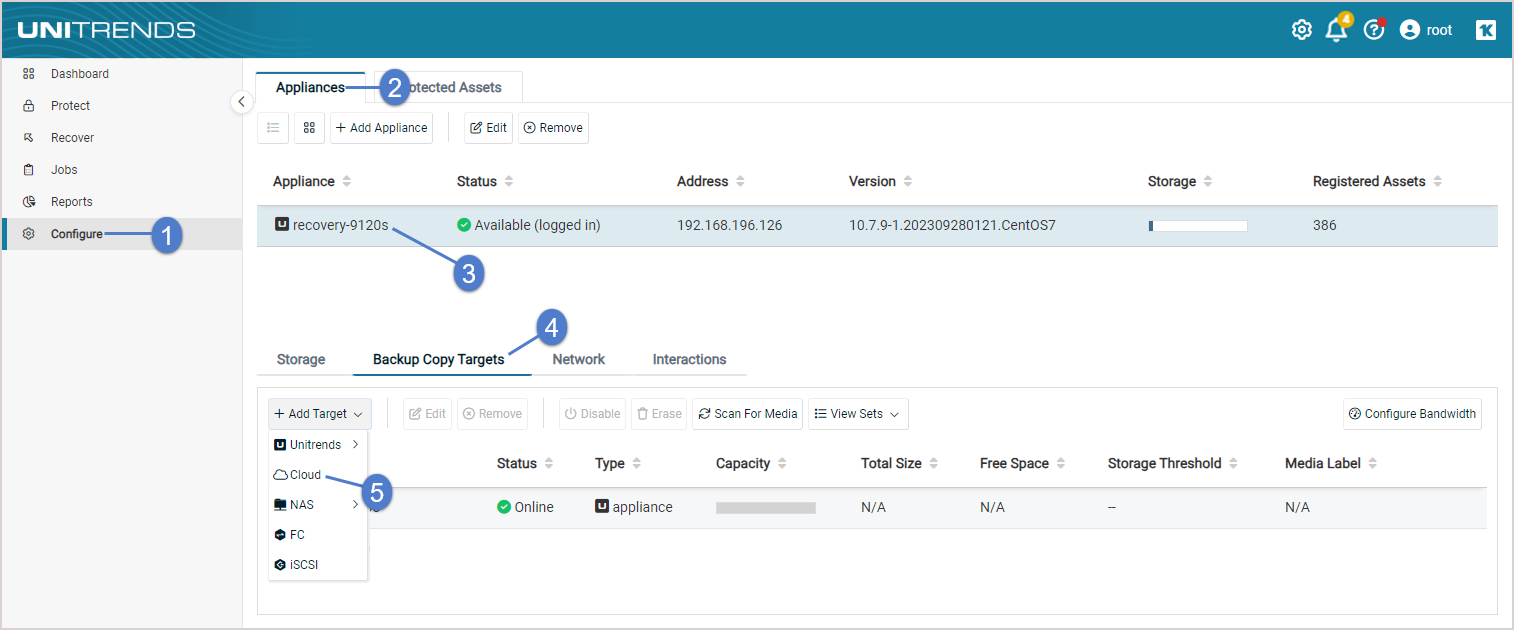Click the Configure gear icon in sidebar
Viewport: 1514px width, 630px height.
pos(29,234)
